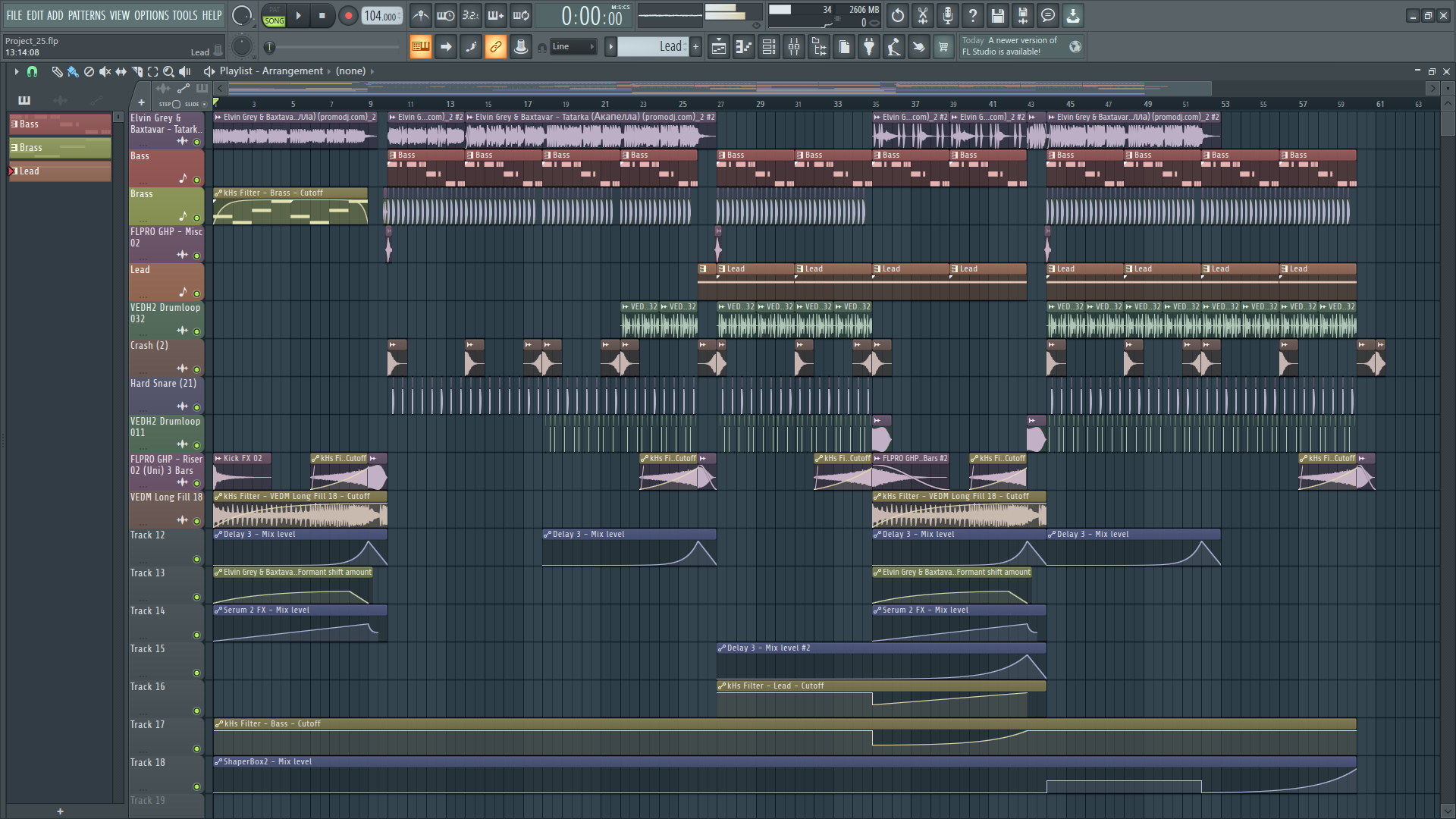The height and width of the screenshot is (819, 1456).
Task: Open the PATTERNS menu
Action: pyautogui.click(x=86, y=15)
